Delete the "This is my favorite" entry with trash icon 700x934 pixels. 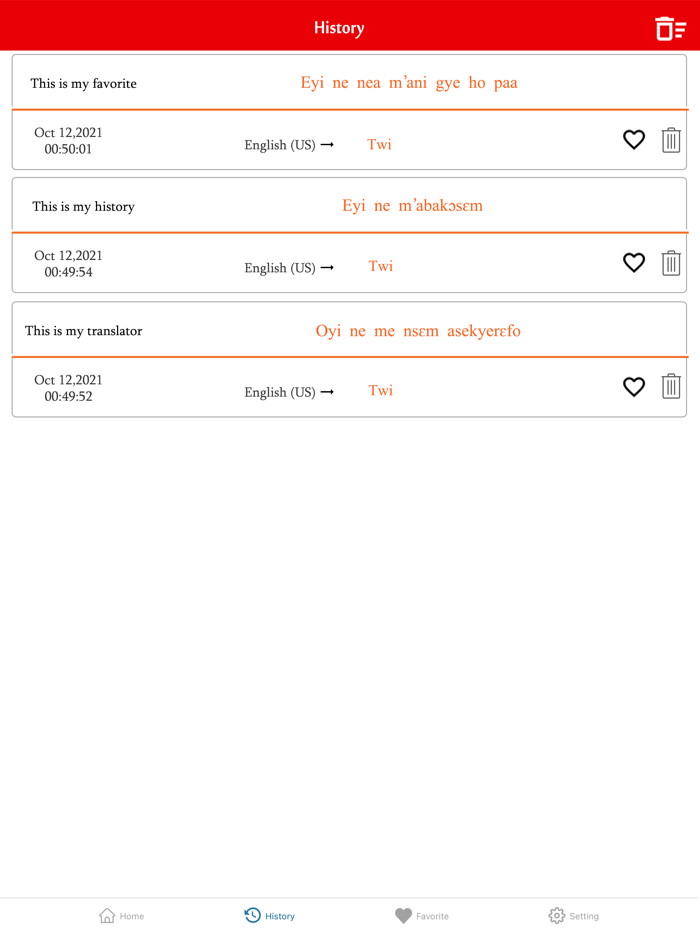pos(671,140)
